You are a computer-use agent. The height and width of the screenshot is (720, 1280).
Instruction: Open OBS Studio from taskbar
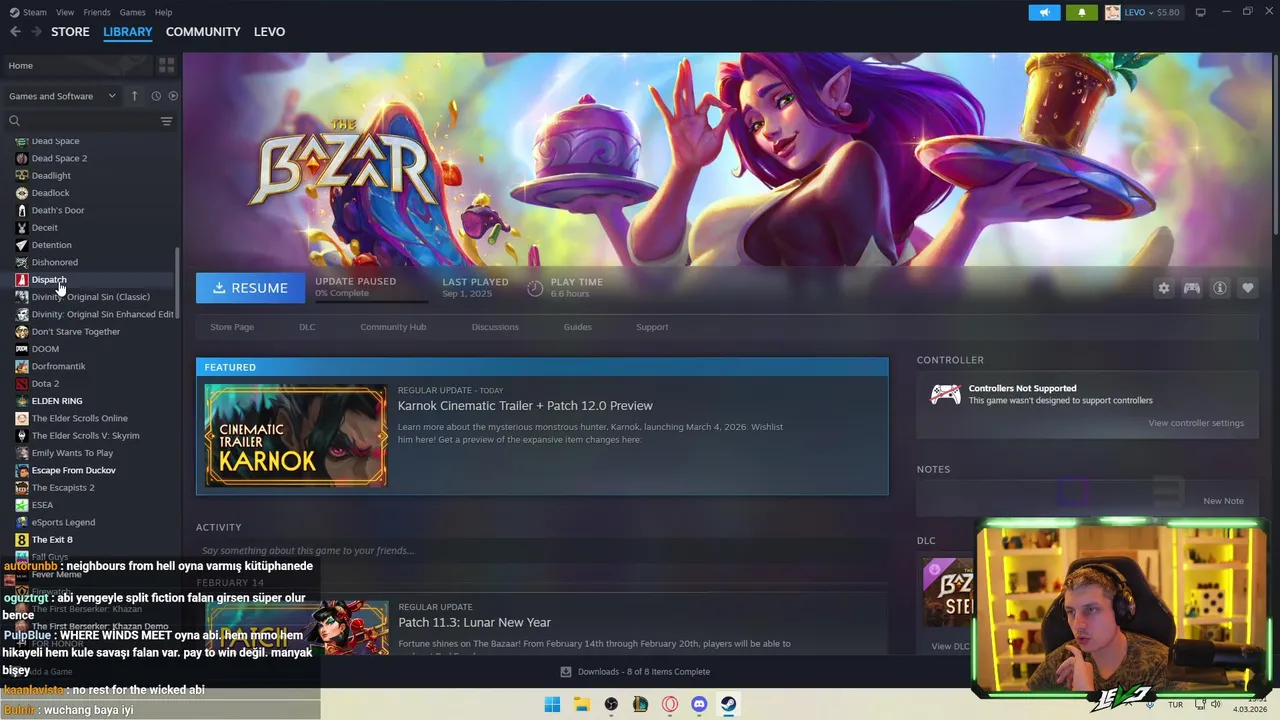pyautogui.click(x=611, y=704)
